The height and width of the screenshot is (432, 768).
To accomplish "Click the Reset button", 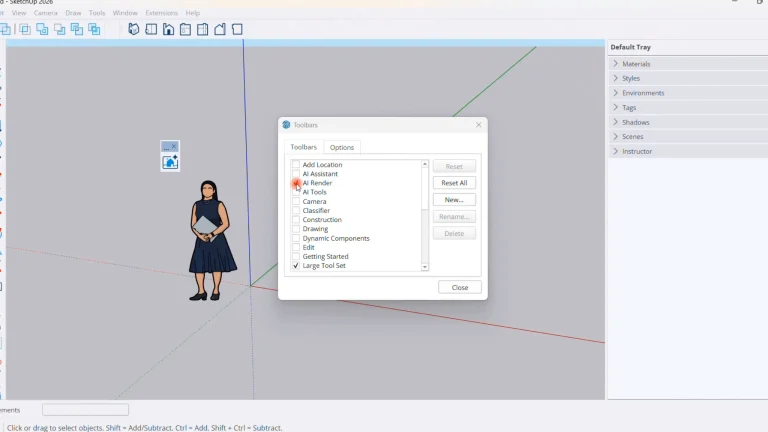I will (x=454, y=167).
